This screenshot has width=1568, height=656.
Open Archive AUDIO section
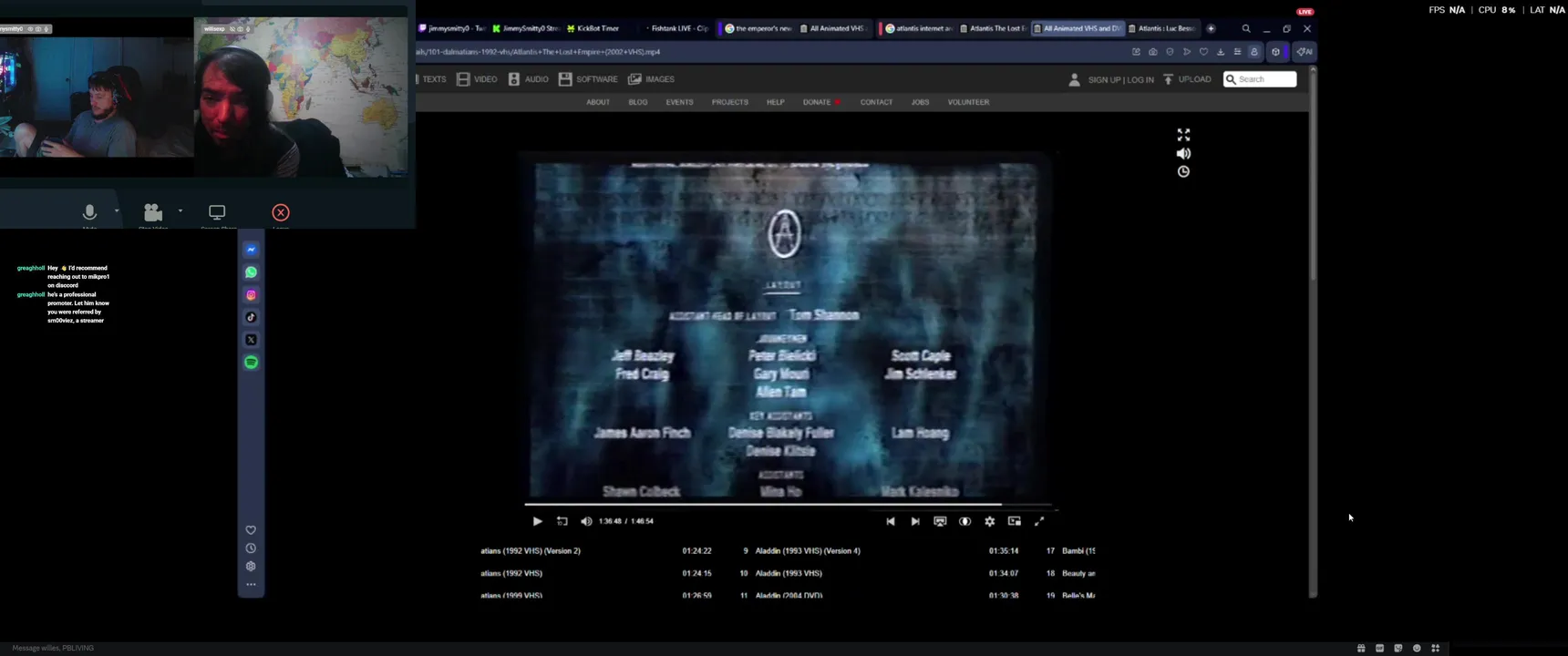(x=528, y=79)
